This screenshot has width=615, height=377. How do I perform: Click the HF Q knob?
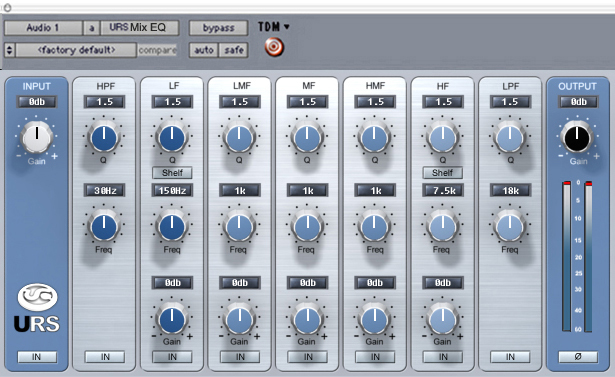442,138
